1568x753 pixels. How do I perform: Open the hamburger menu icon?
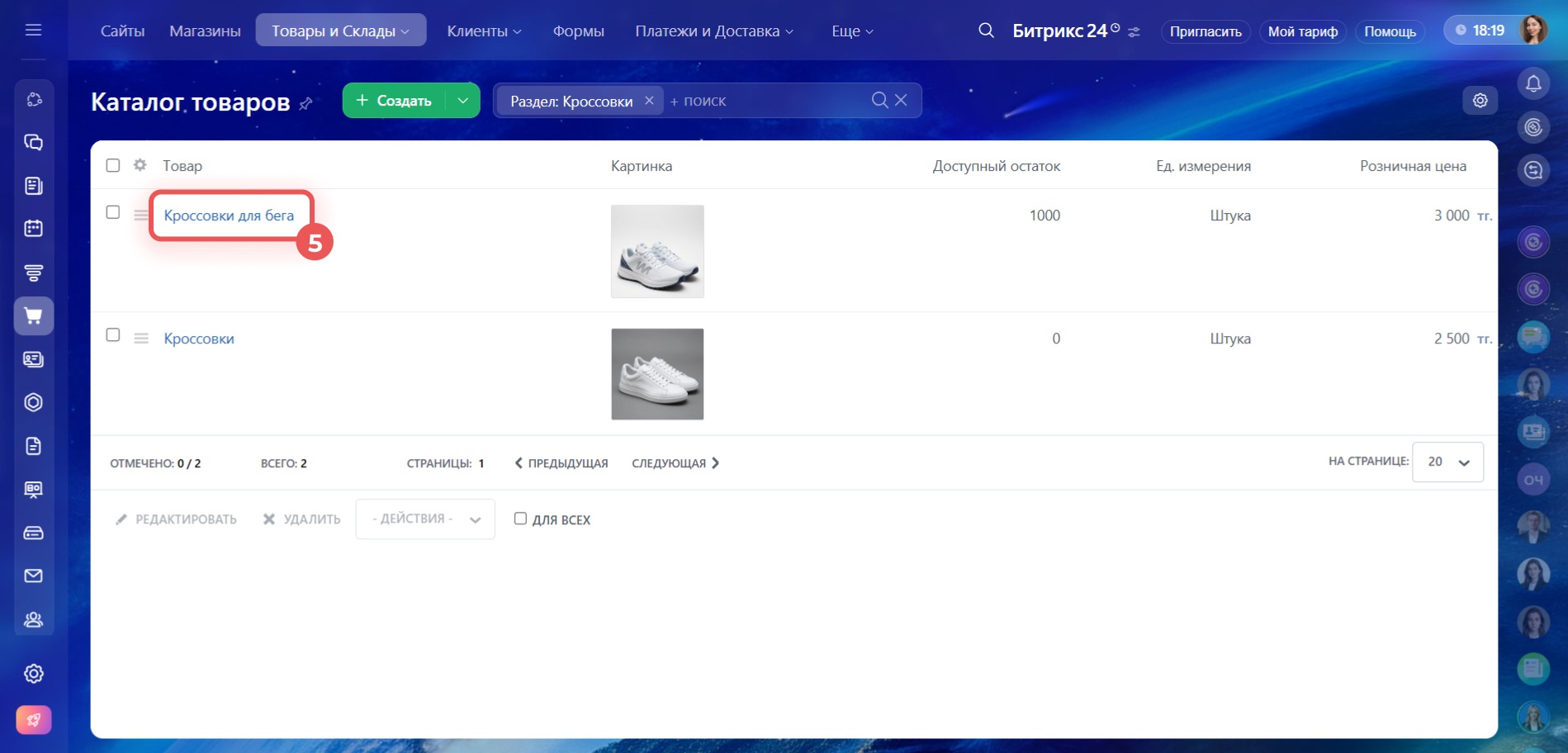[33, 31]
